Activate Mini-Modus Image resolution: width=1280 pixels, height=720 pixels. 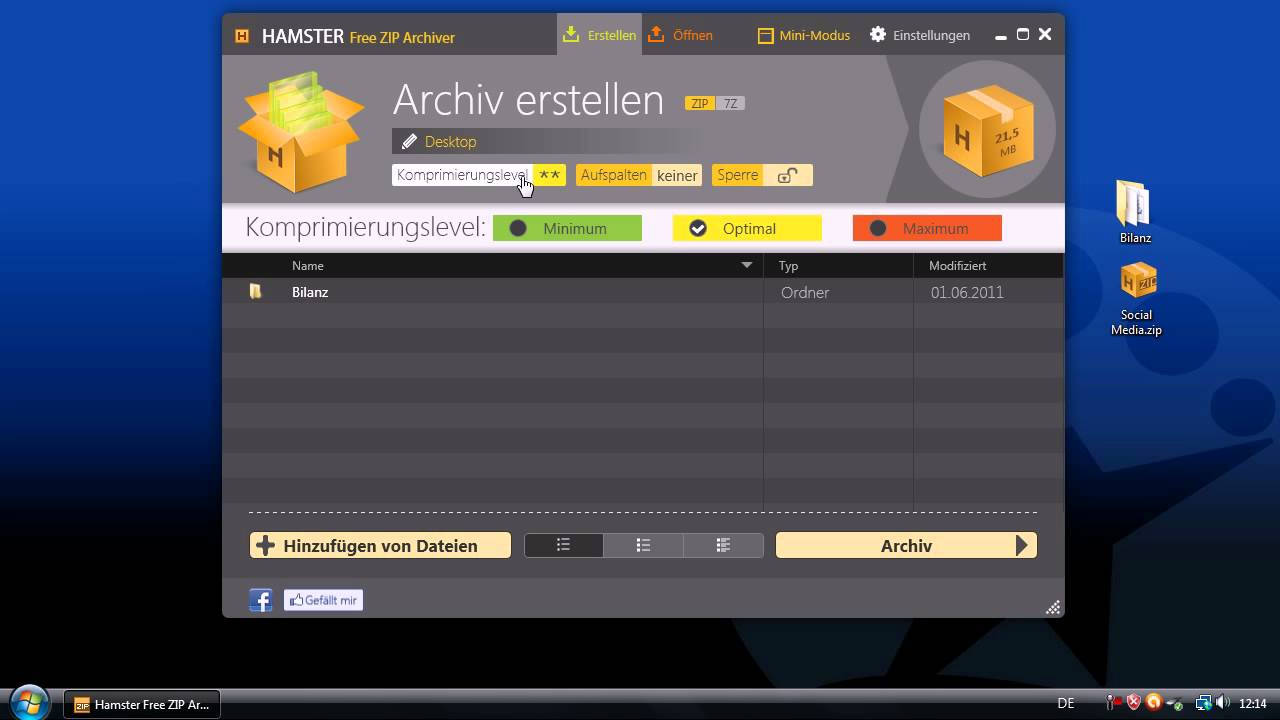click(x=803, y=35)
